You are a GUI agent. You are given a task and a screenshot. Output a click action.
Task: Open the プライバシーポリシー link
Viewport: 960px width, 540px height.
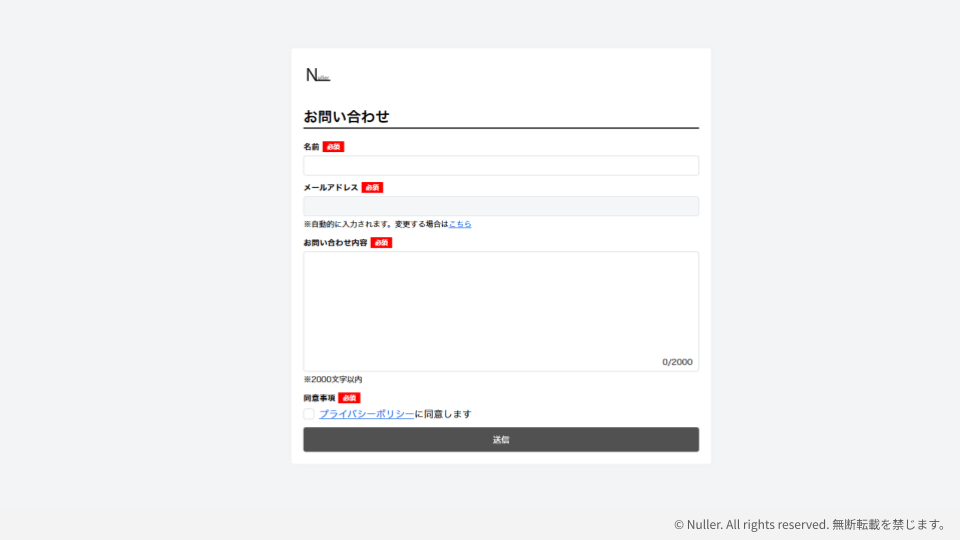point(366,414)
